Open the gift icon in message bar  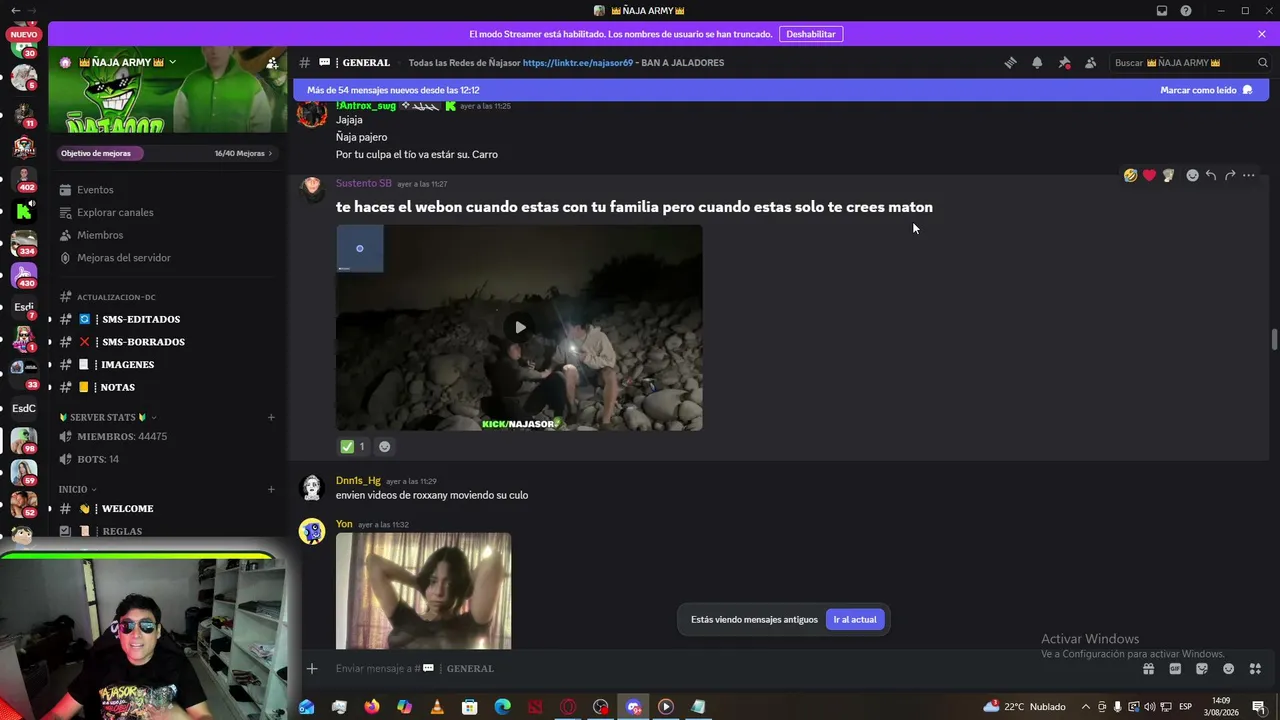tap(1149, 669)
